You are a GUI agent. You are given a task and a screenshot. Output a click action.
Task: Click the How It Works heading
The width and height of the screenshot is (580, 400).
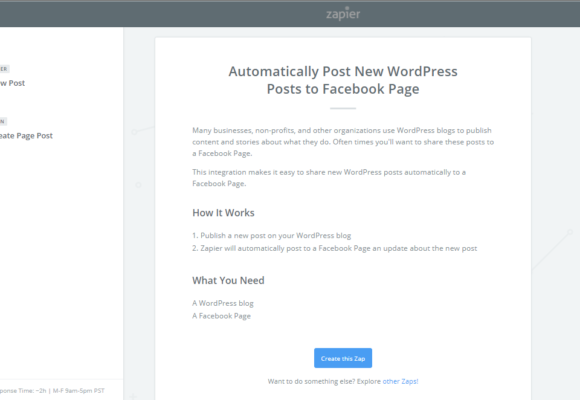point(223,213)
